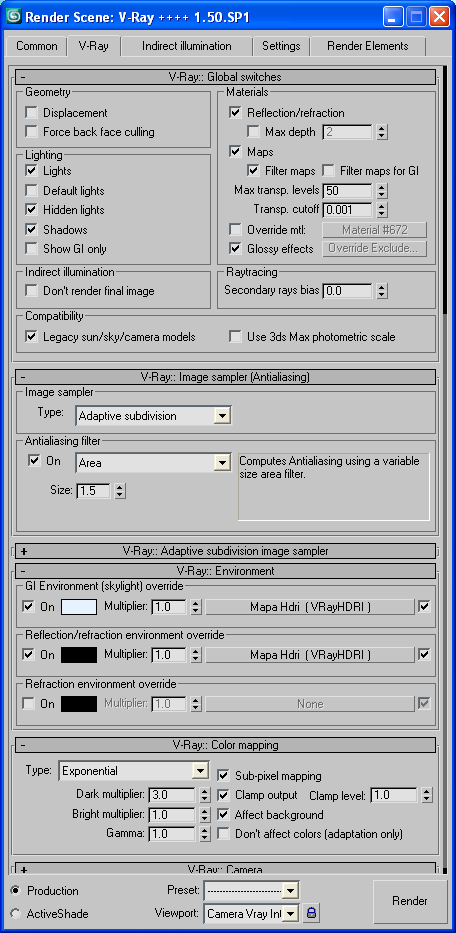456x933 pixels.
Task: Enable Don't affect colors (adaptation only)
Action: [x=223, y=834]
